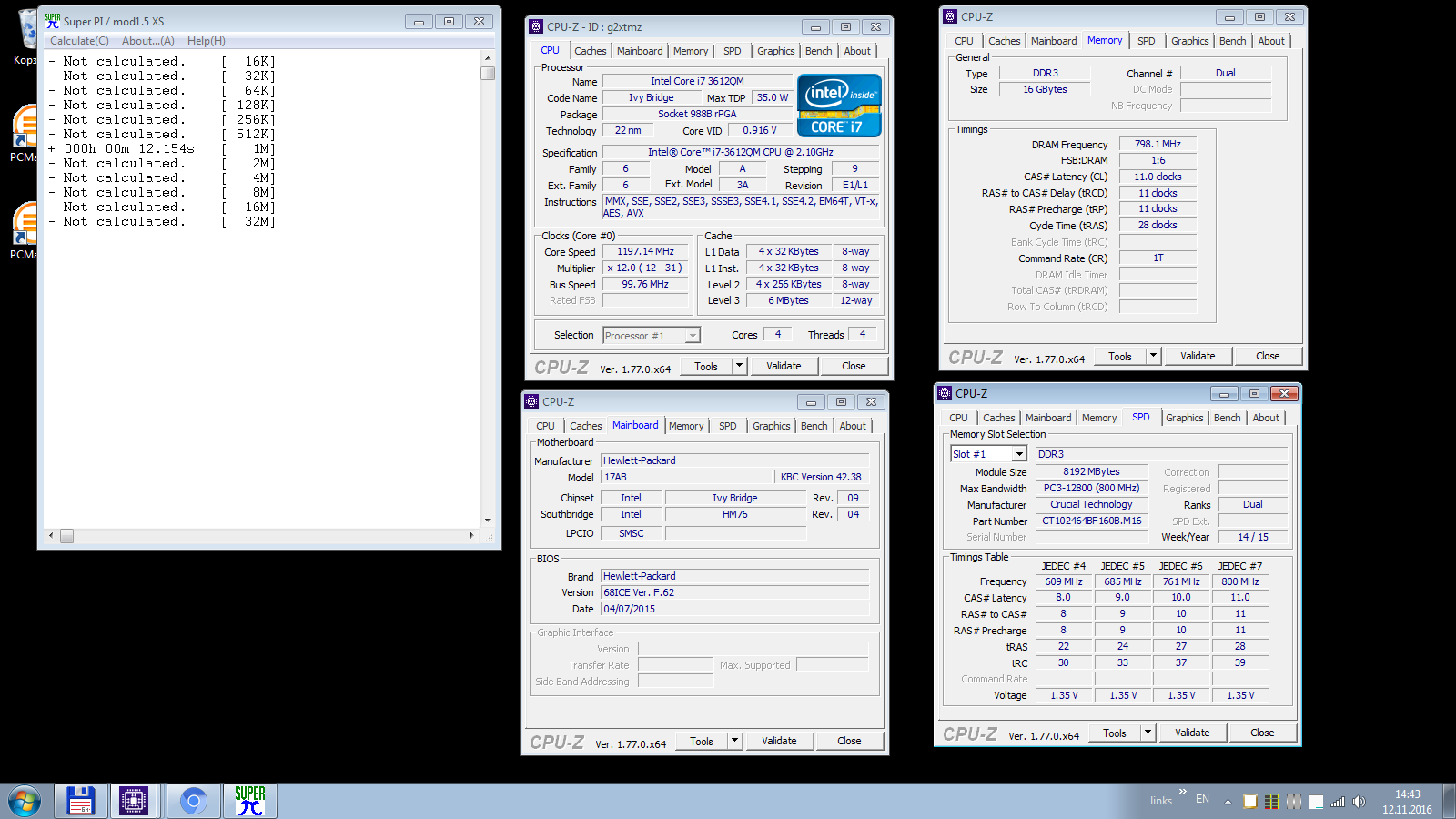Open the tray icon with dark red-yellow bars
The width and height of the screenshot is (1456, 819).
click(x=1271, y=802)
